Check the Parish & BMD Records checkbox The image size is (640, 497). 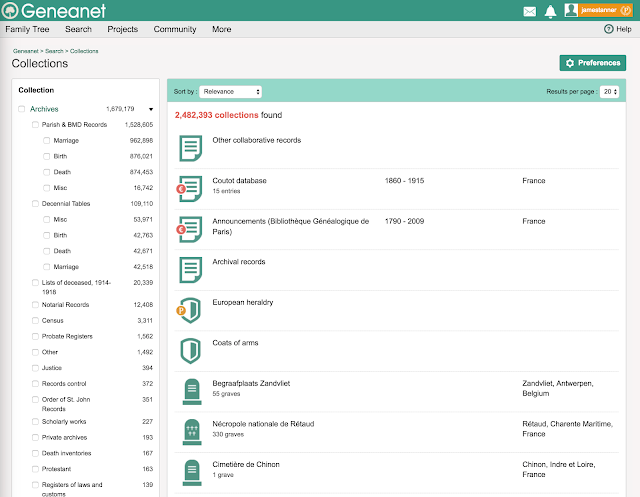35,124
